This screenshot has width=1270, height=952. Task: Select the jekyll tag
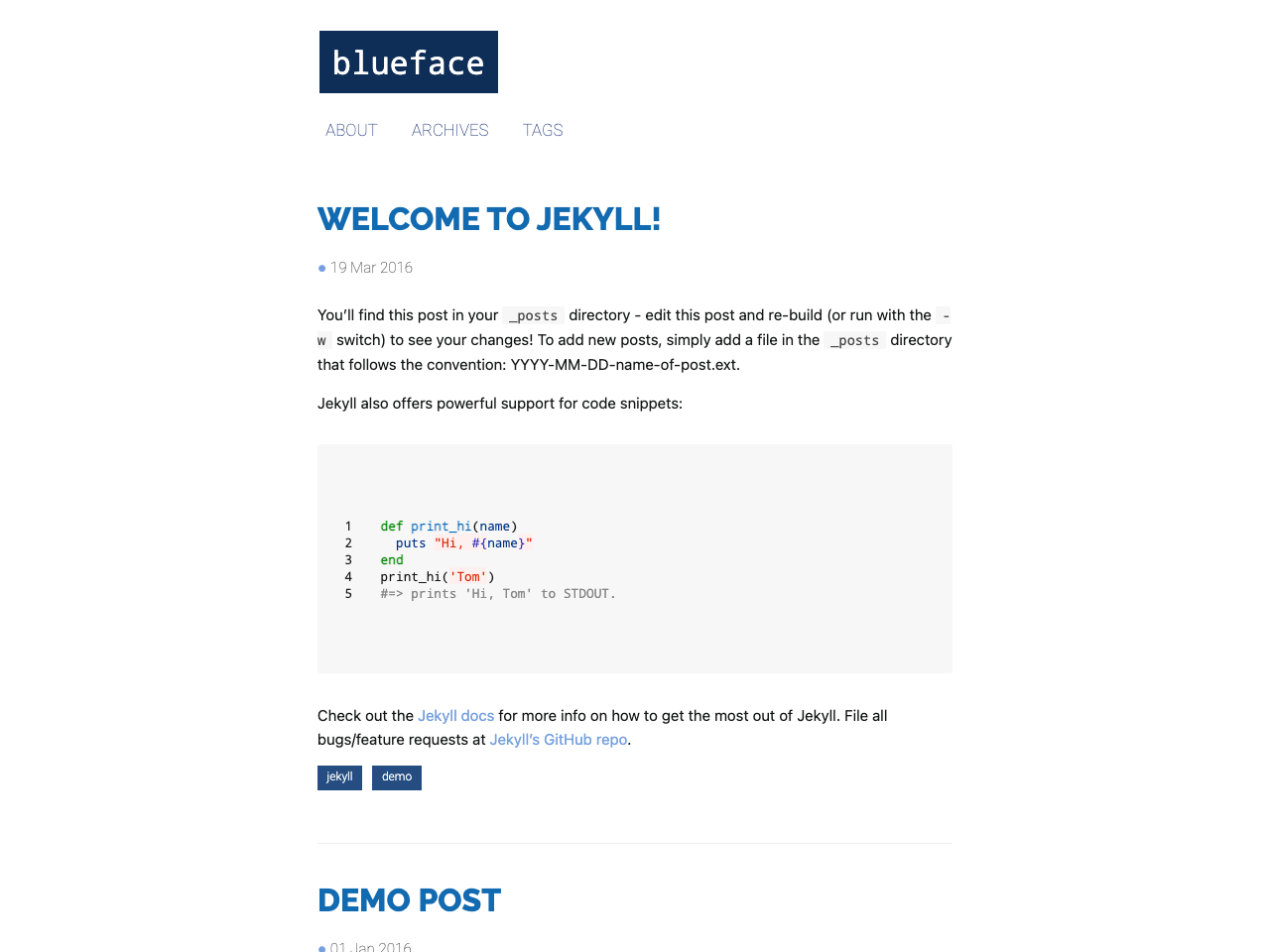coord(339,777)
